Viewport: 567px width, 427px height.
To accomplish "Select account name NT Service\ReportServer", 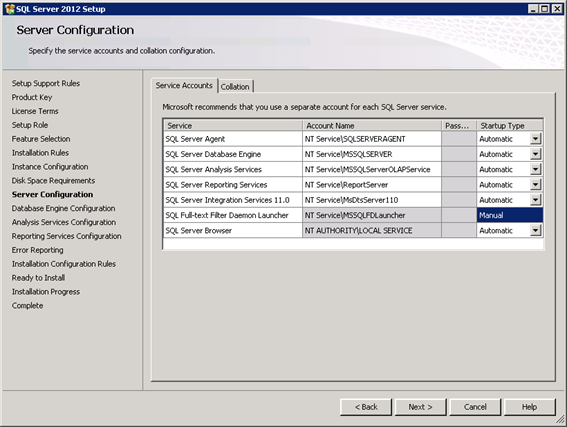I will (x=372, y=185).
